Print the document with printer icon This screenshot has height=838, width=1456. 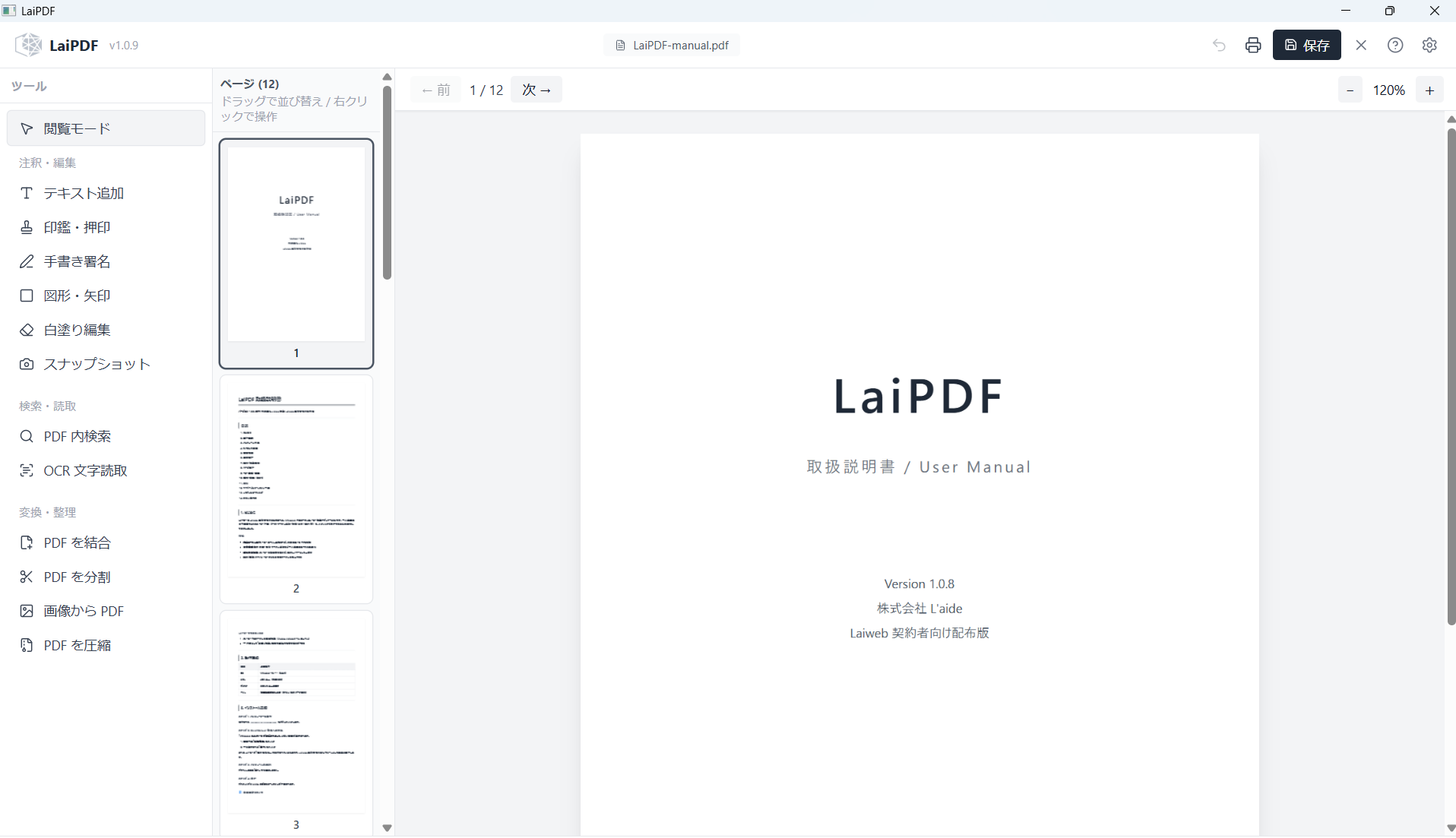pos(1253,45)
